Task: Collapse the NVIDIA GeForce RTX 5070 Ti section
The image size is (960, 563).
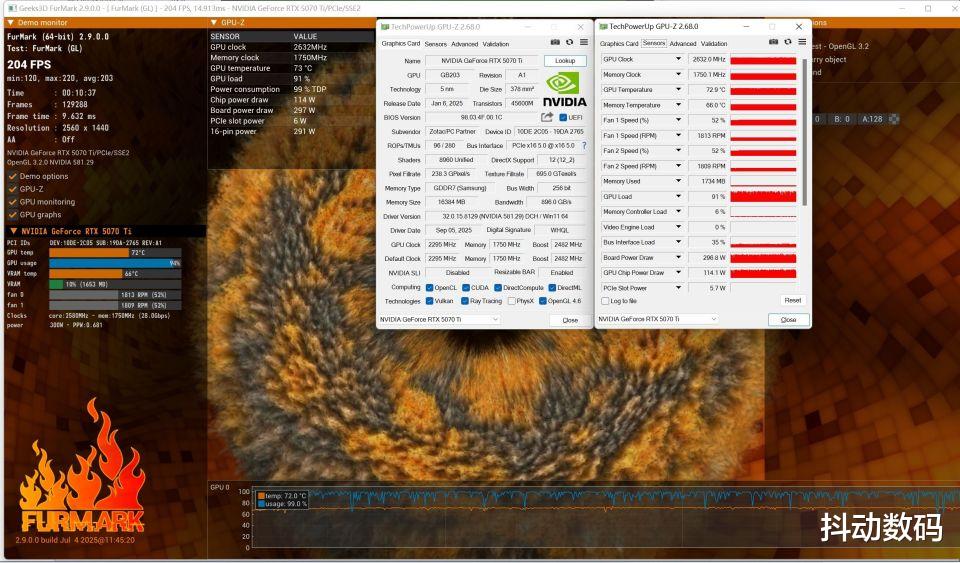Action: pyautogui.click(x=13, y=231)
